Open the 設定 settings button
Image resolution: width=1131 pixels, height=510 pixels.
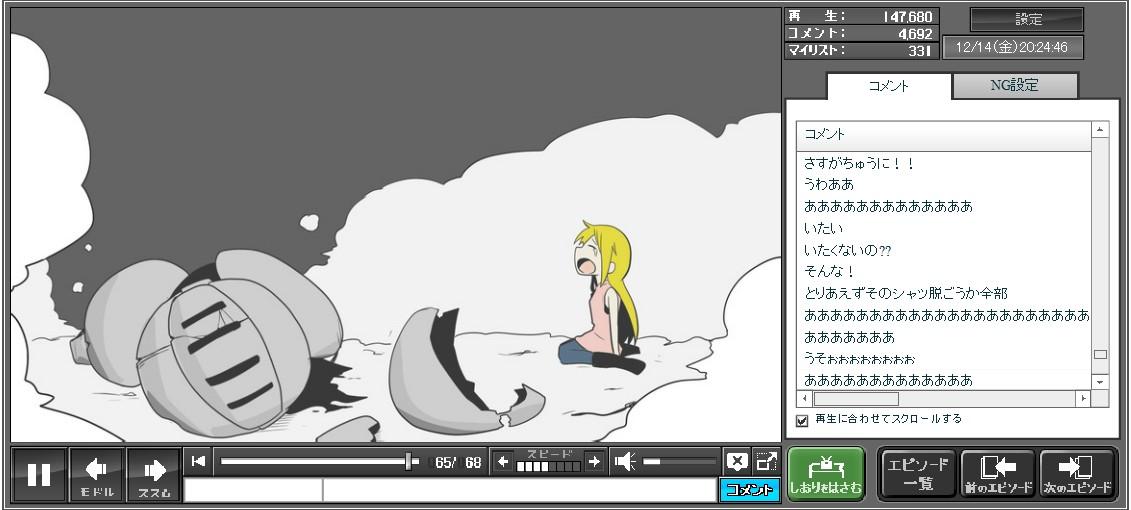1027,20
